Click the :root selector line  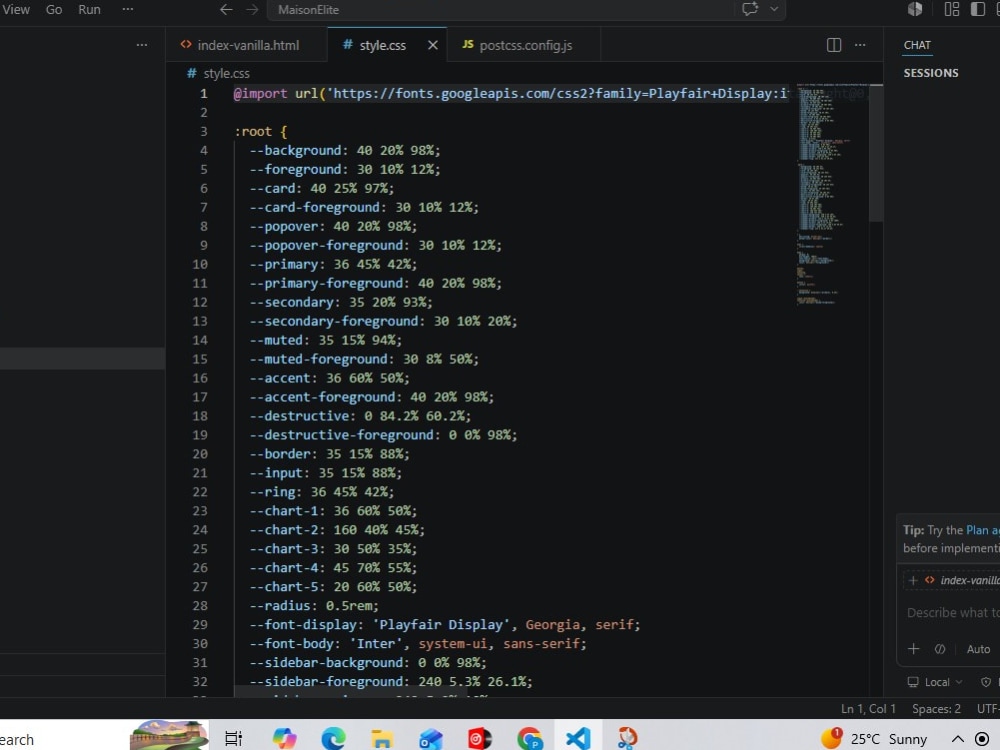point(261,131)
